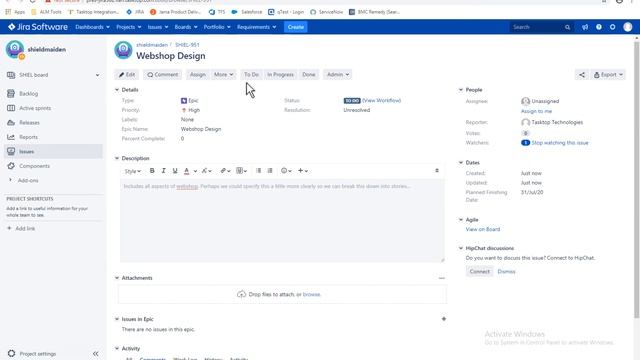Collapse the People section

461,90
